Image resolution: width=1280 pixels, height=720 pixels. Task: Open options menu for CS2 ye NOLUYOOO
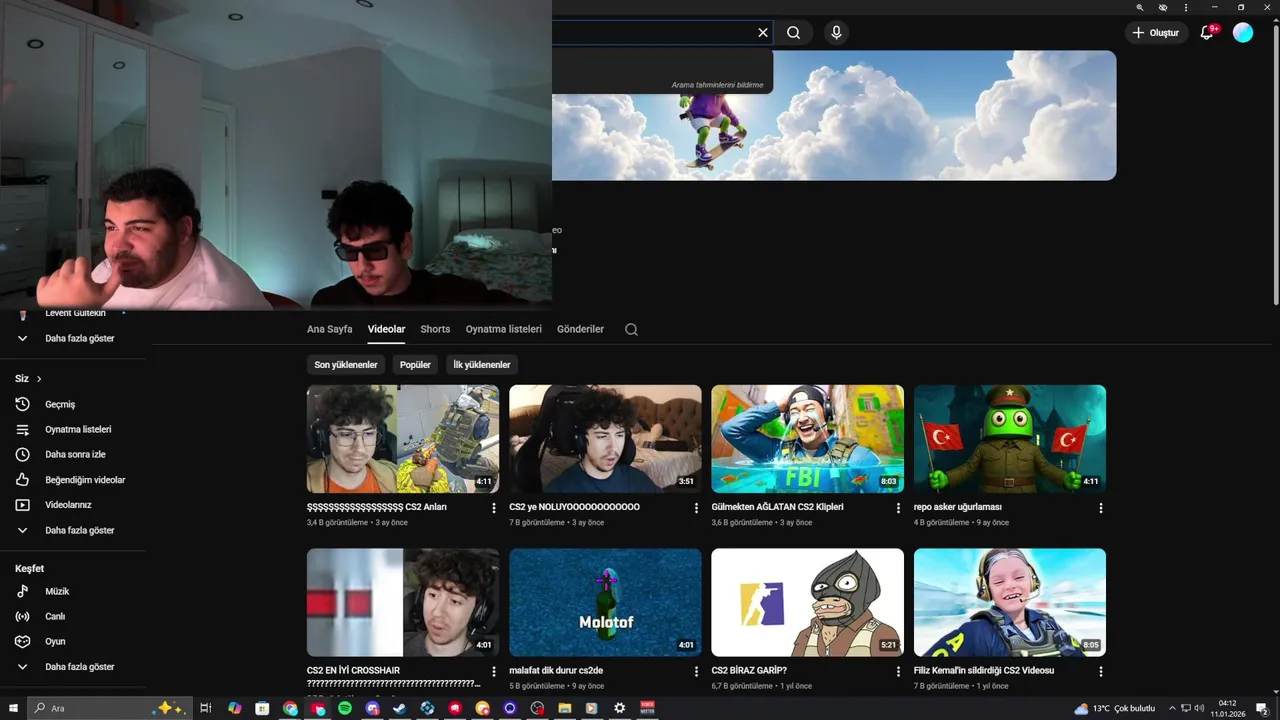click(696, 508)
